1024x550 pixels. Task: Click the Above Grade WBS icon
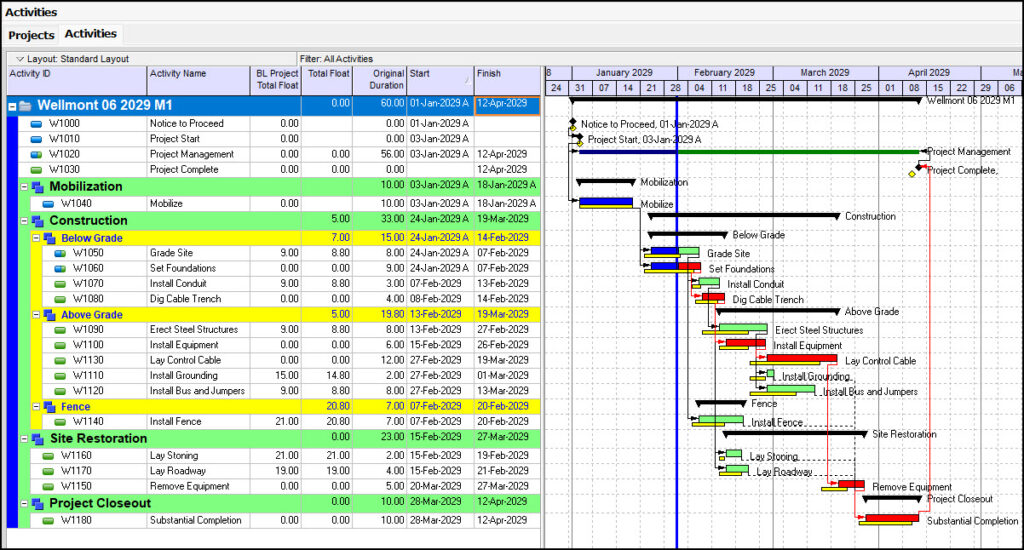click(x=50, y=315)
